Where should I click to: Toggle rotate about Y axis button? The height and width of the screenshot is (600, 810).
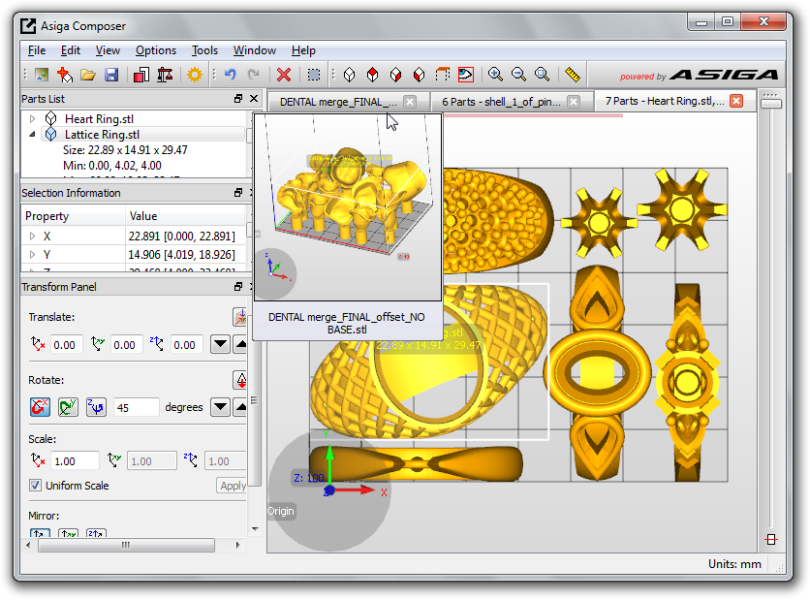[x=68, y=407]
